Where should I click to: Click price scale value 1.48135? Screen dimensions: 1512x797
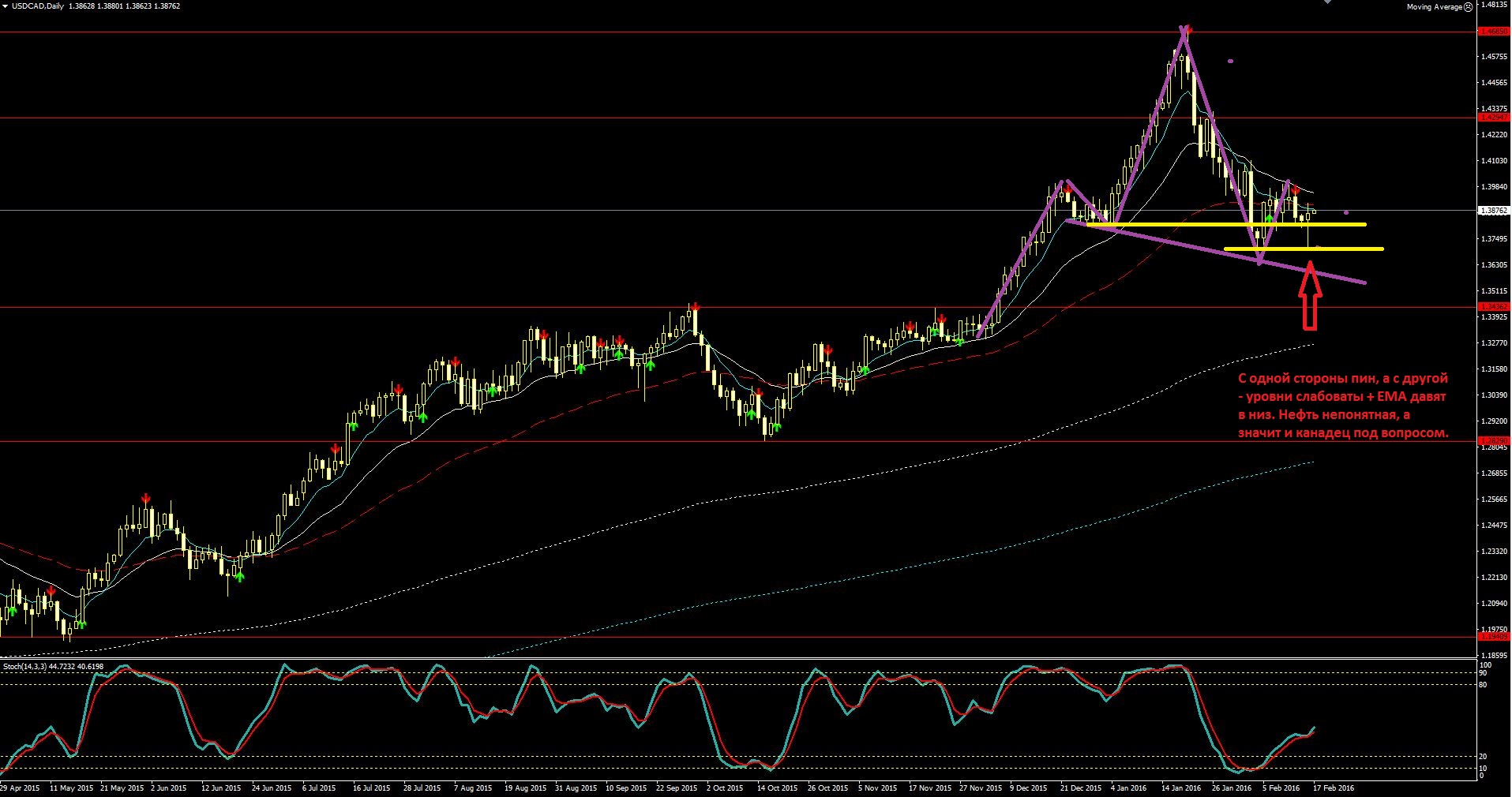(1493, 5)
